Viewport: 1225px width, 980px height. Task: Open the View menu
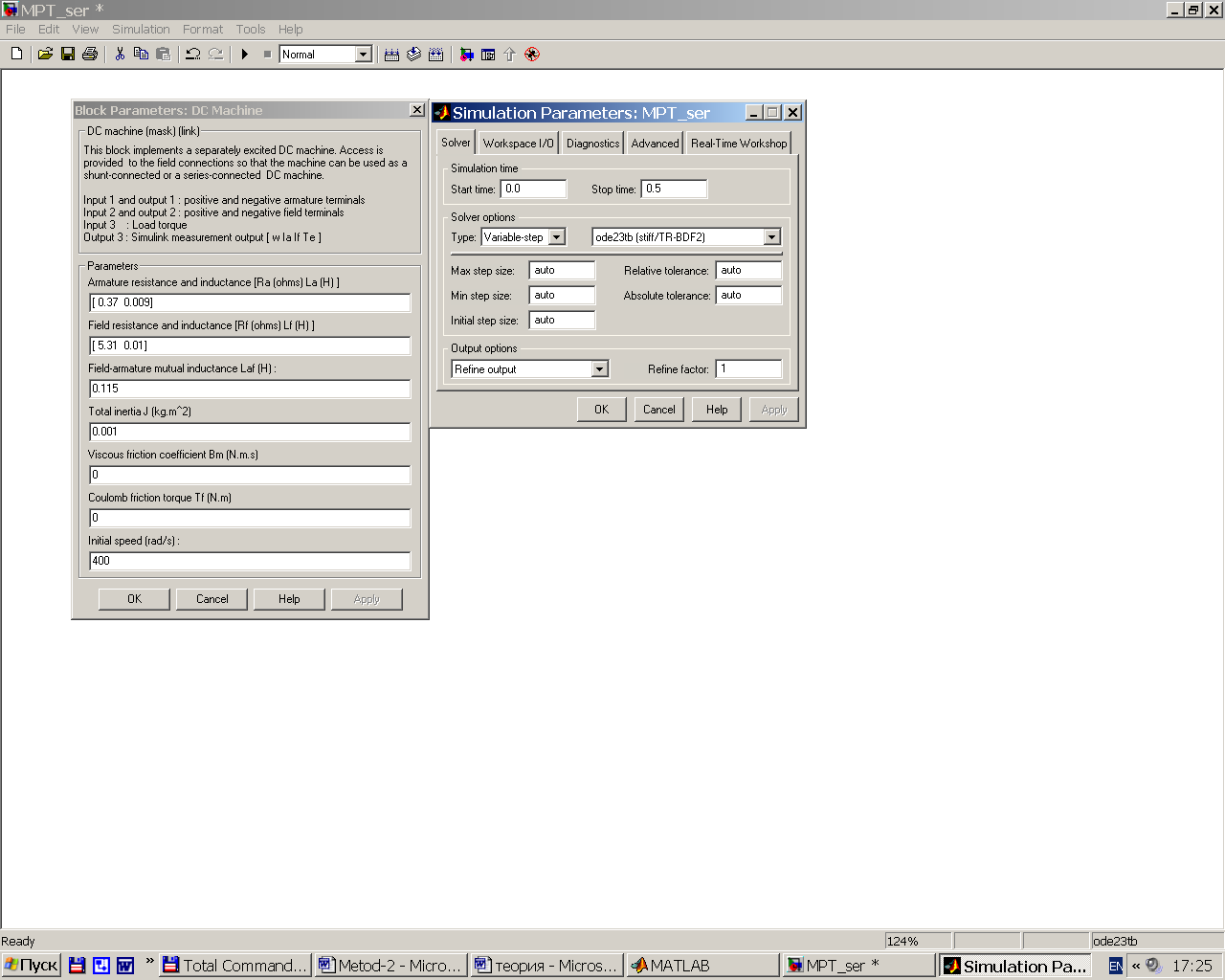(85, 30)
